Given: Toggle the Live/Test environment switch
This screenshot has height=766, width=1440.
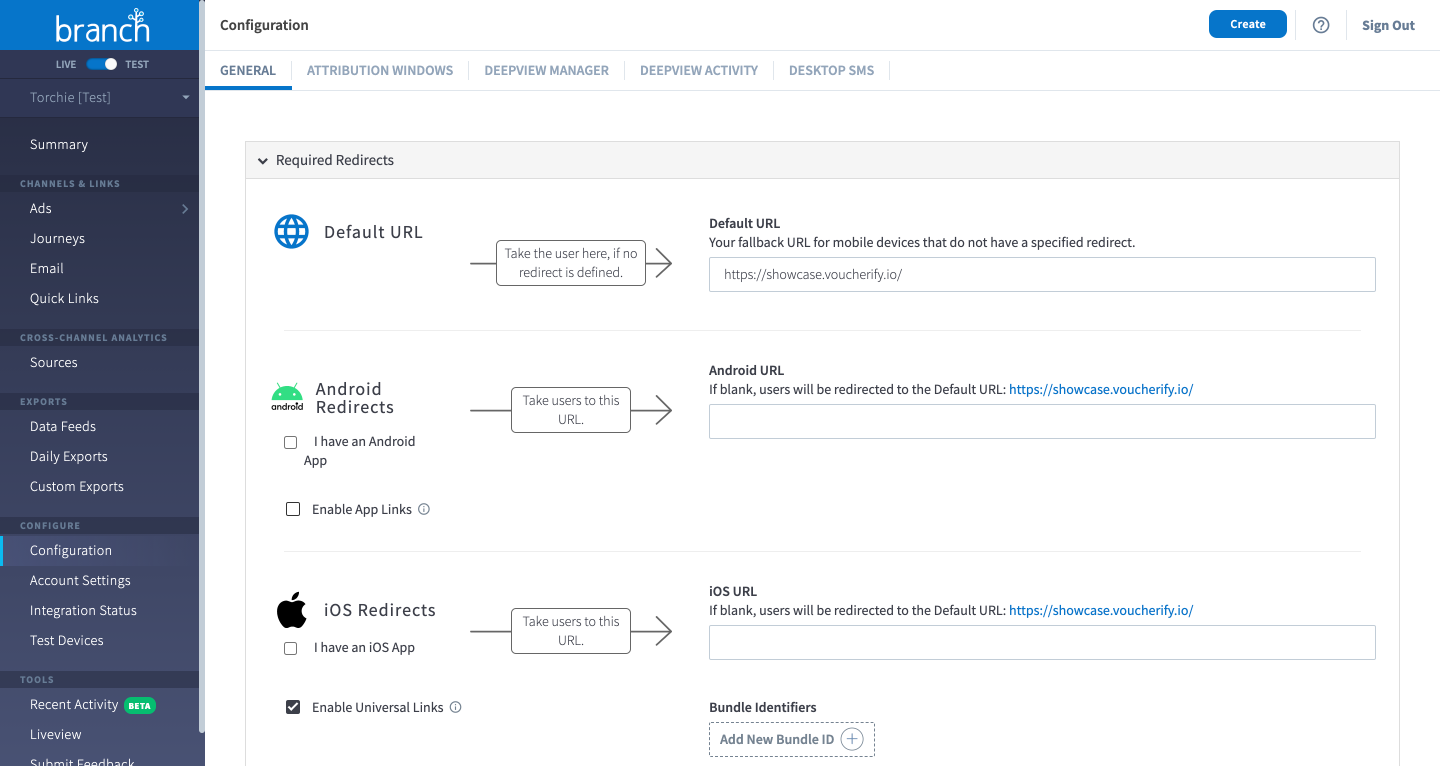Looking at the screenshot, I should (102, 64).
